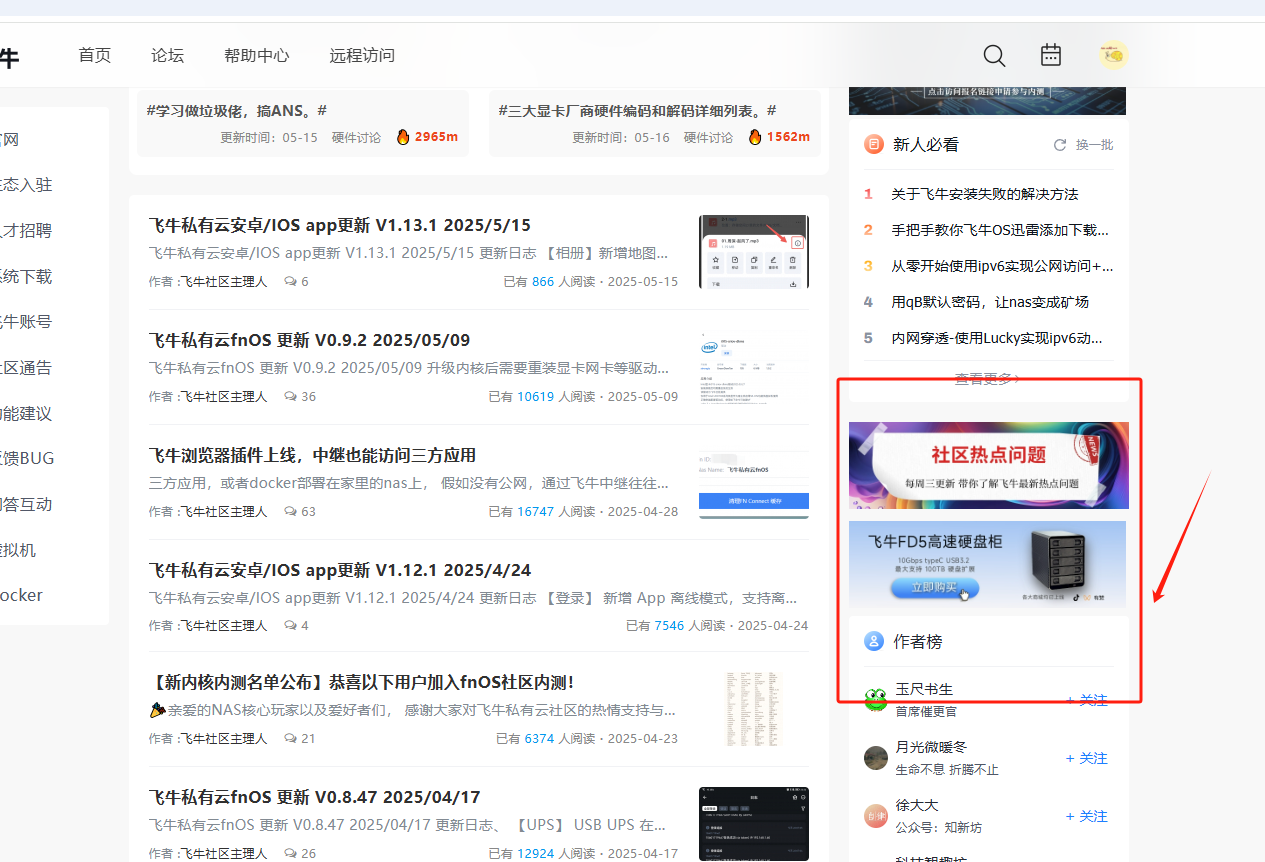Image resolution: width=1265 pixels, height=862 pixels.
Task: Open post 飞牛私有云安卓/IOS app更新 V1.12.1
Action: 340,570
